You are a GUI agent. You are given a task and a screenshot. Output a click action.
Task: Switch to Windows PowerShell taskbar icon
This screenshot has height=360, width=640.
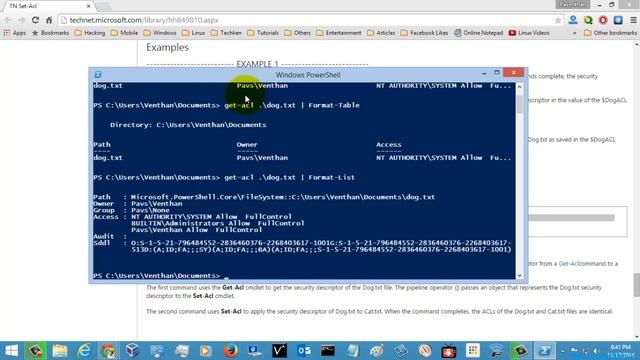[545, 351]
